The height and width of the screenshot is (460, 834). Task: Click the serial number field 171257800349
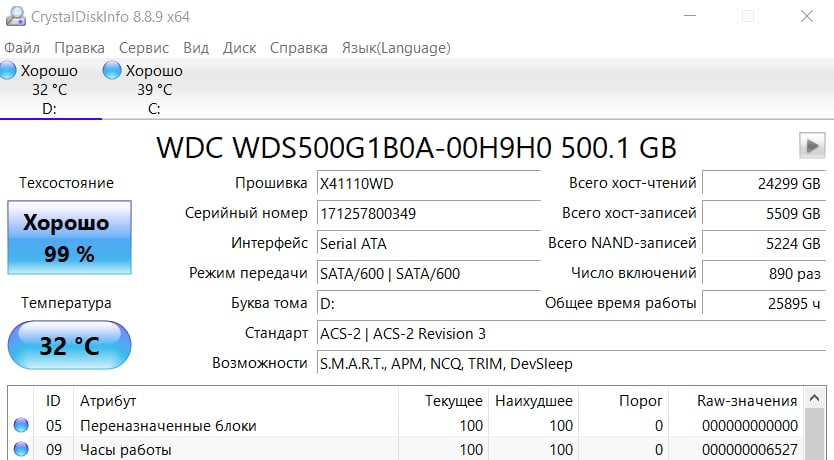429,214
